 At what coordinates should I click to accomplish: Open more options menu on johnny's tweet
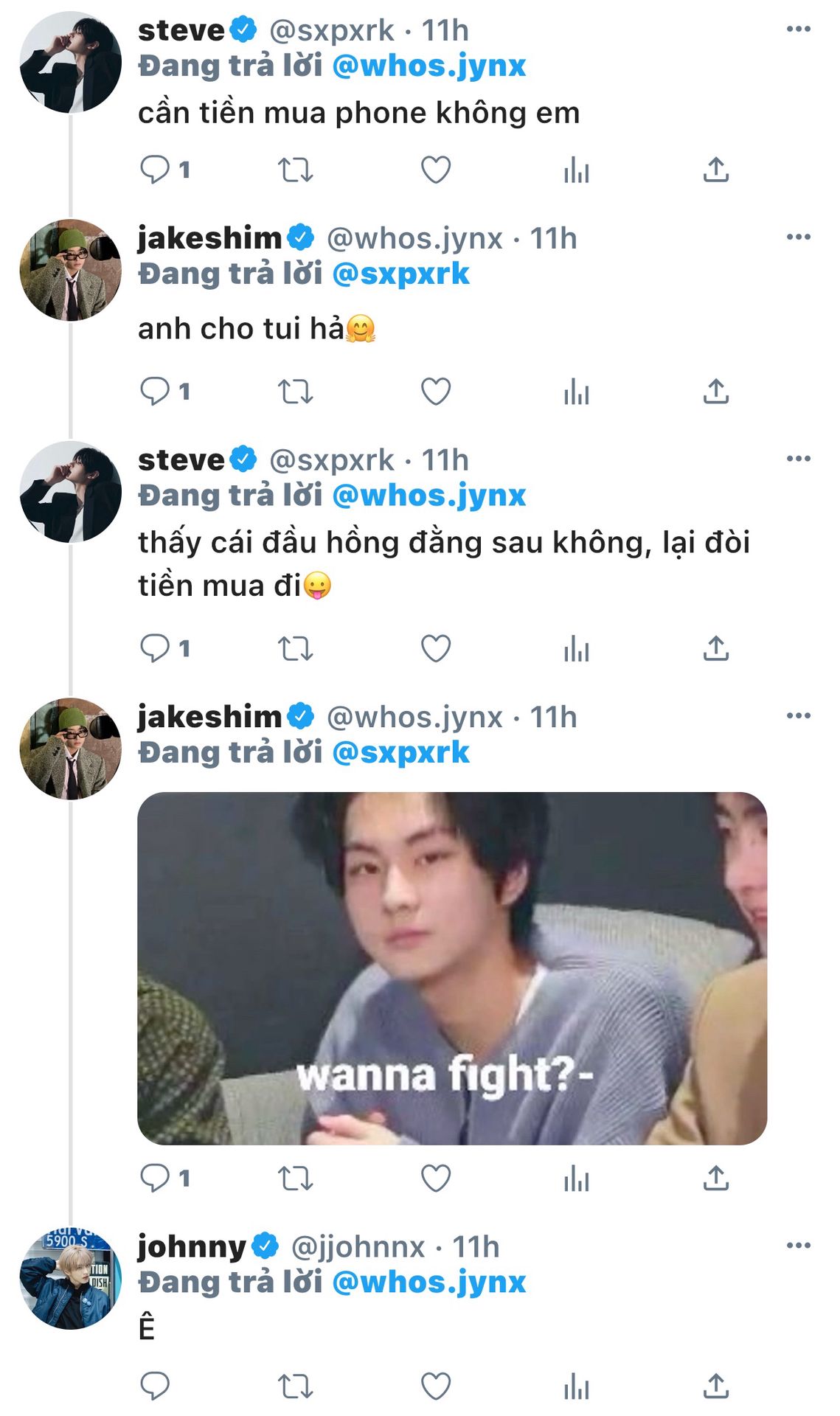[x=798, y=1246]
